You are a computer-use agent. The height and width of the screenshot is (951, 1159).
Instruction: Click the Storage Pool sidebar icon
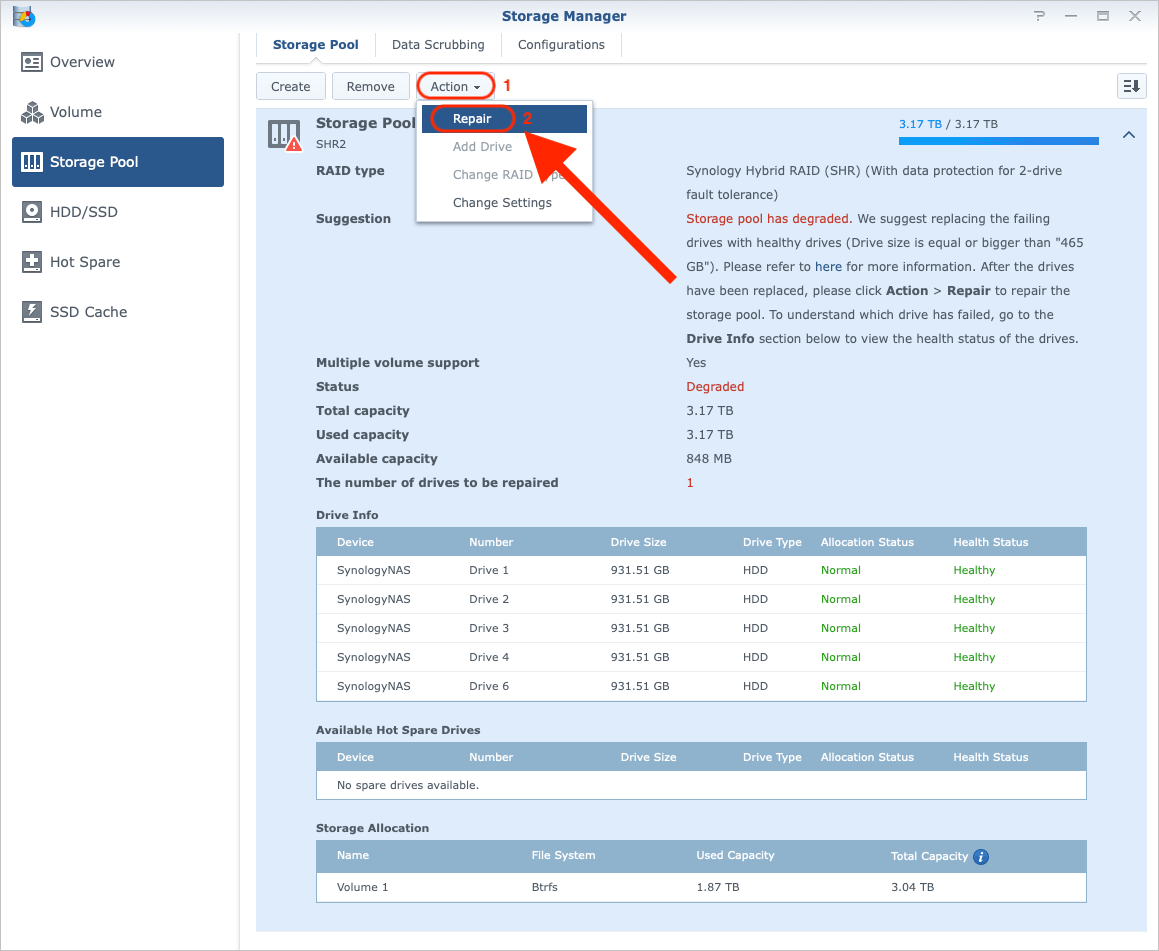point(32,162)
